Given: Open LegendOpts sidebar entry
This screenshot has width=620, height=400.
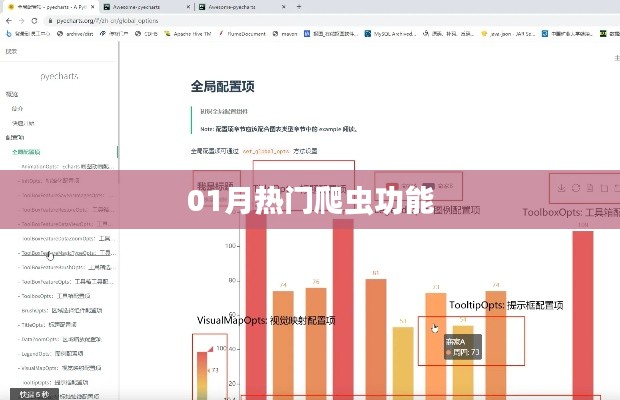Looking at the screenshot, I should click(51, 354).
